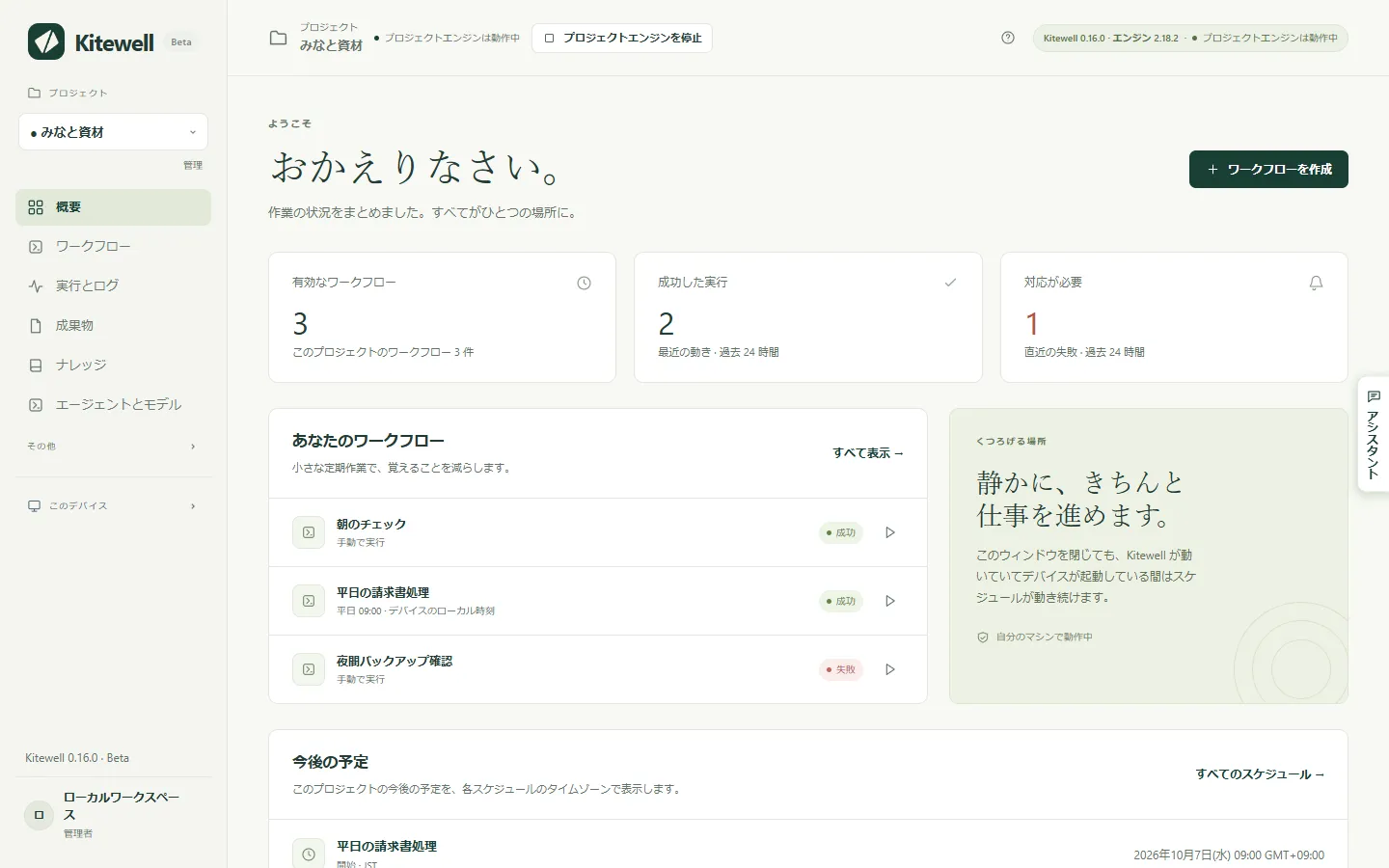Click the Kitewell logo icon
Screen dimensions: 1389x868
tap(46, 41)
